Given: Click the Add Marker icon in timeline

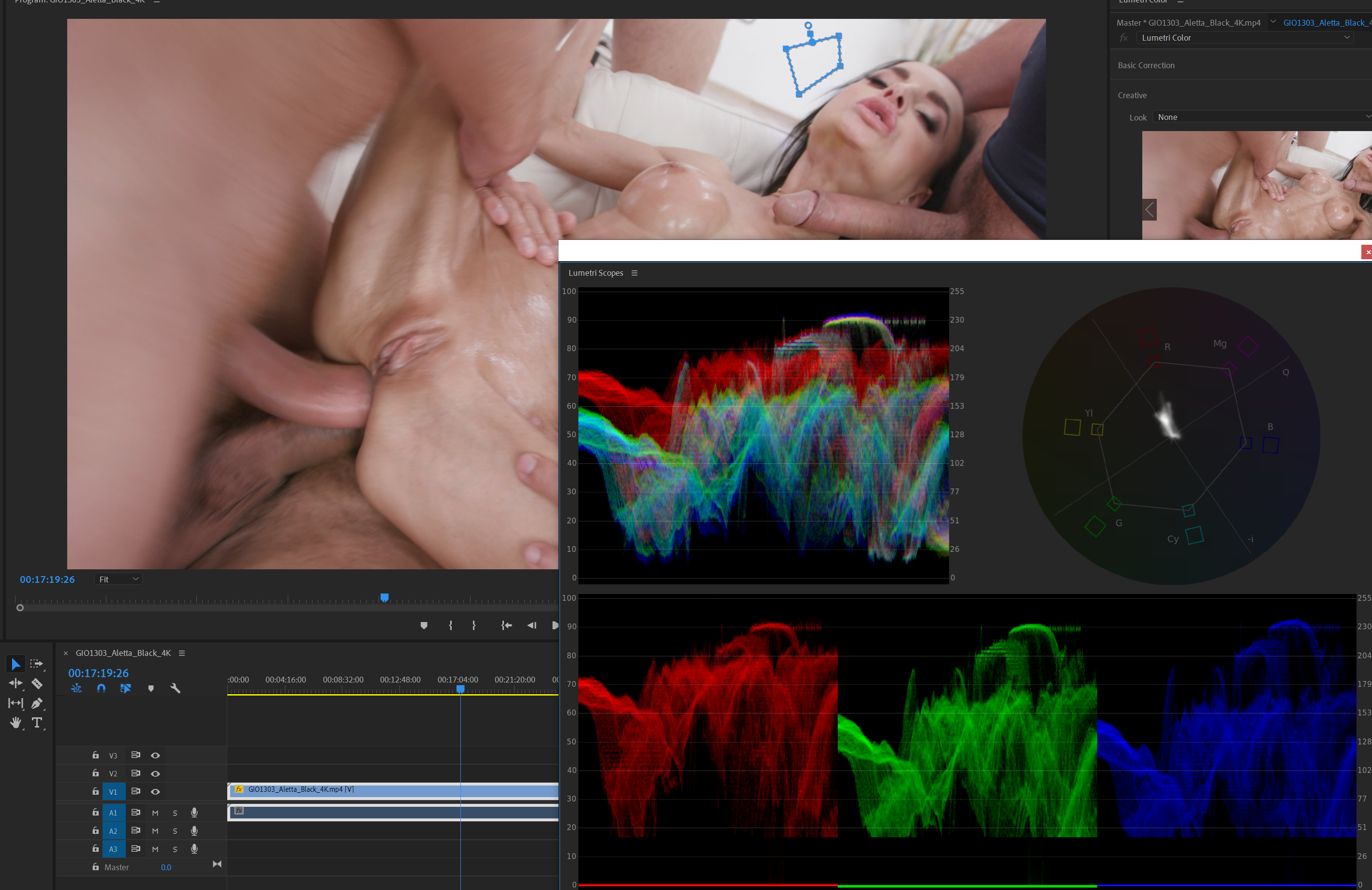Looking at the screenshot, I should pos(151,688).
